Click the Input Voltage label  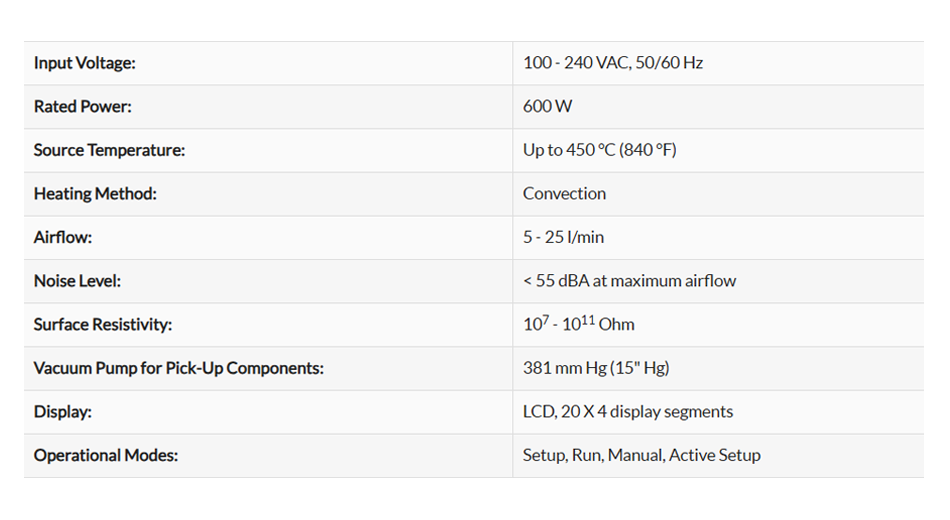tap(84, 63)
